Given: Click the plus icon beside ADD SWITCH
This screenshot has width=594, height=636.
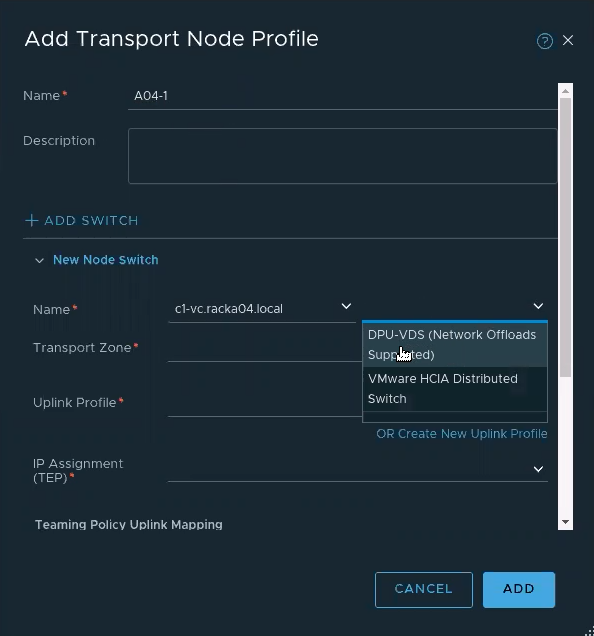Looking at the screenshot, I should point(32,221).
